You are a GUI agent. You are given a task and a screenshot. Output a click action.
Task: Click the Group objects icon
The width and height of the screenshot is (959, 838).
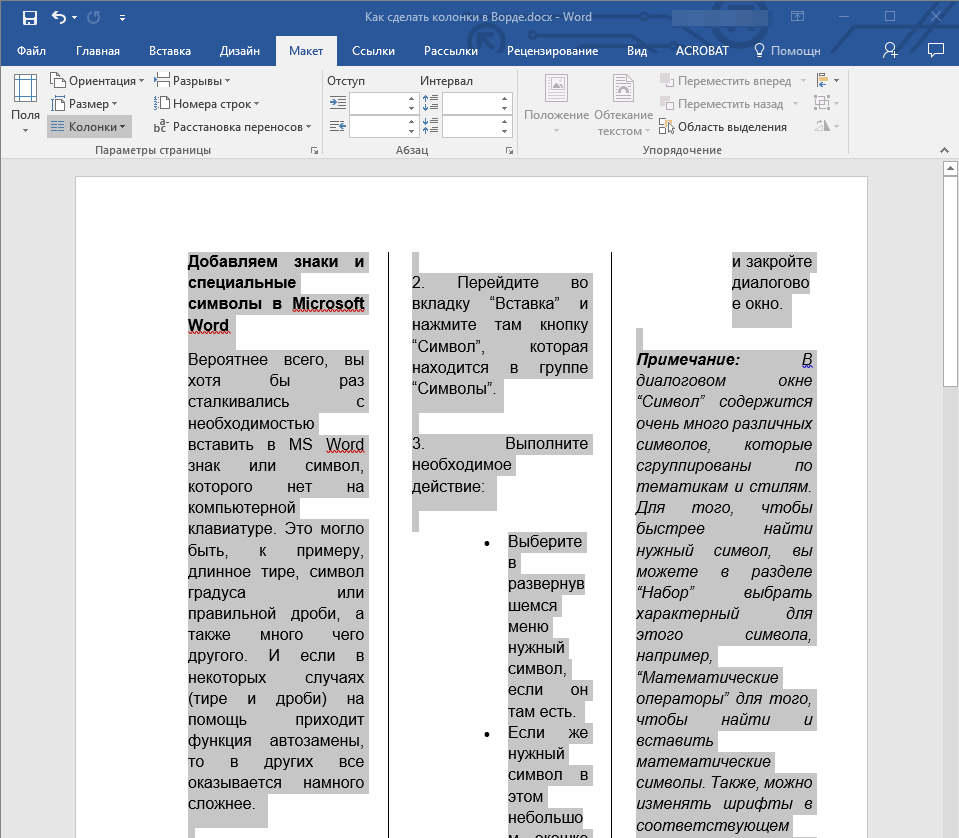826,103
